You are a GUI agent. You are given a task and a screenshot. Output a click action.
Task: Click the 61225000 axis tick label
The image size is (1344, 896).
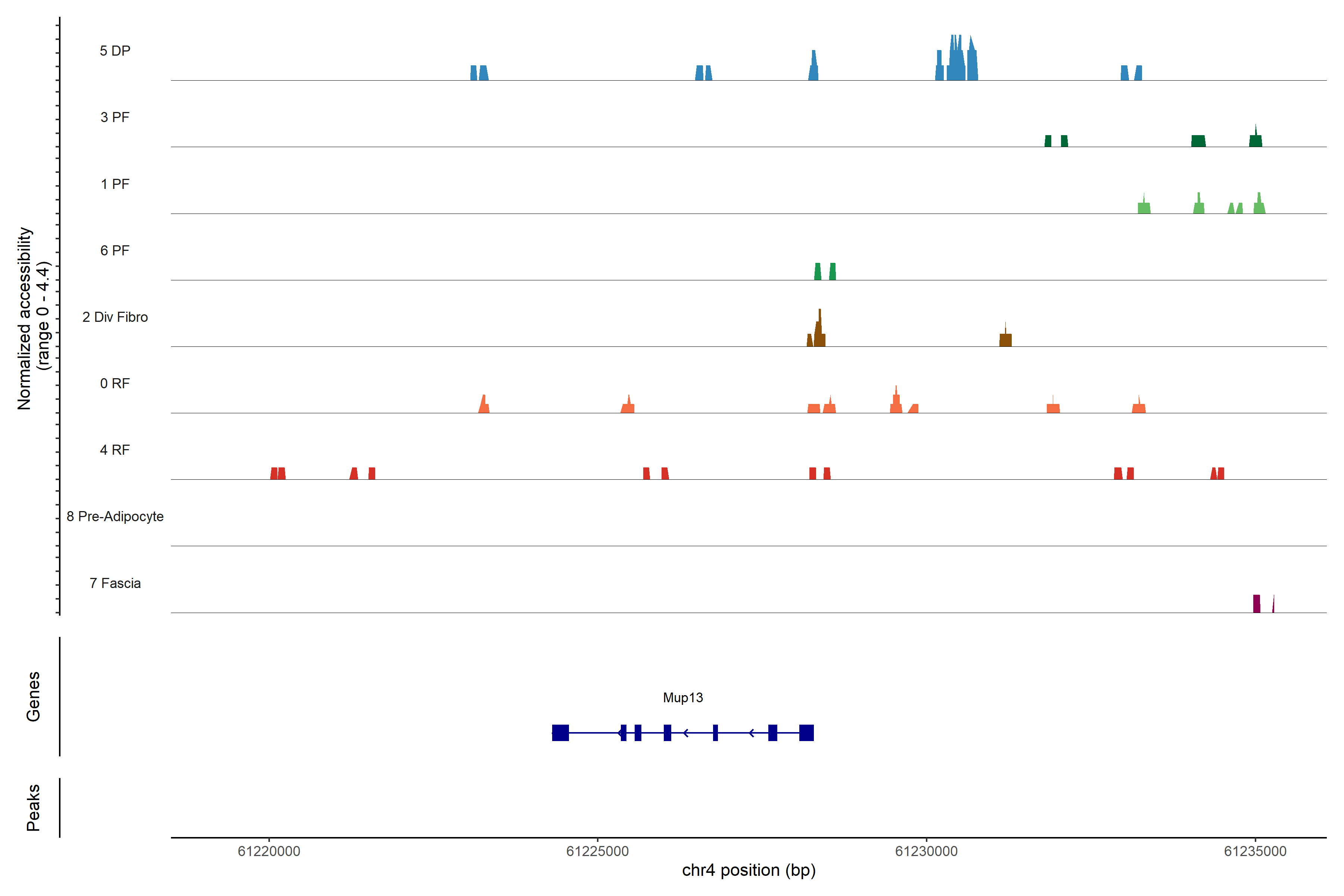tap(597, 852)
